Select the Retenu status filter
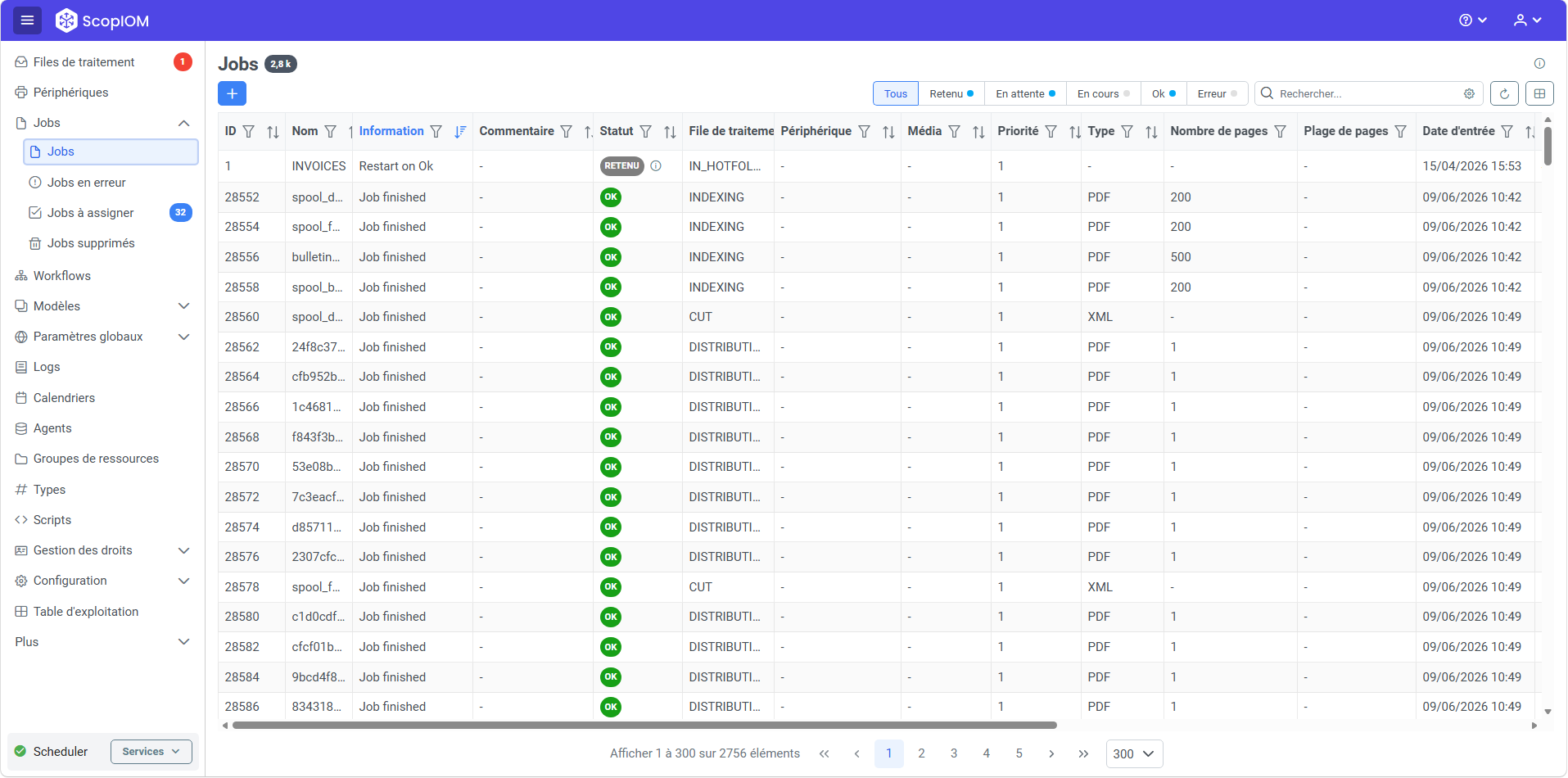 [x=951, y=93]
